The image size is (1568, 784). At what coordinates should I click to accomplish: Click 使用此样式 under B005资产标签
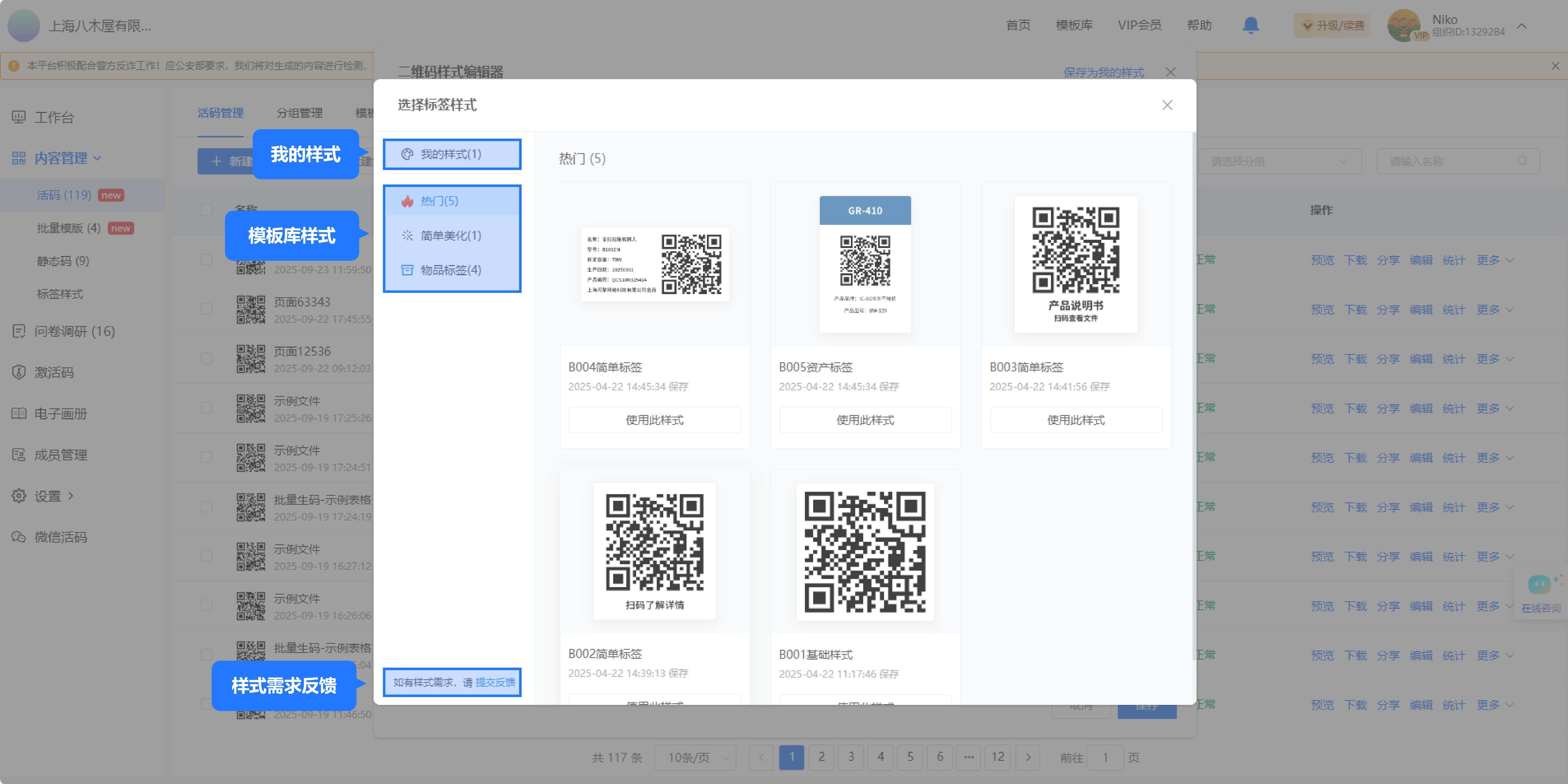865,420
